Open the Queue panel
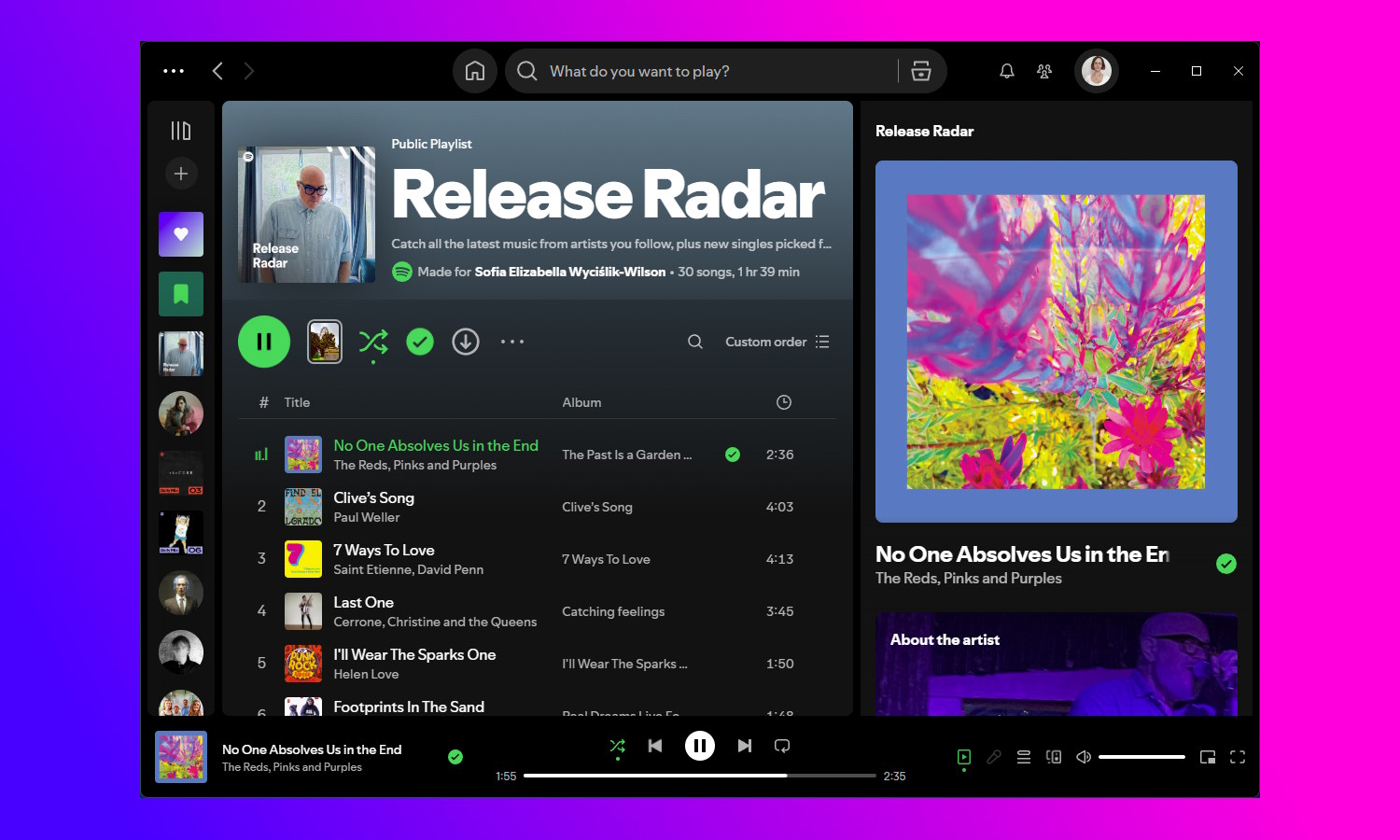The height and width of the screenshot is (840, 1400). tap(1023, 757)
